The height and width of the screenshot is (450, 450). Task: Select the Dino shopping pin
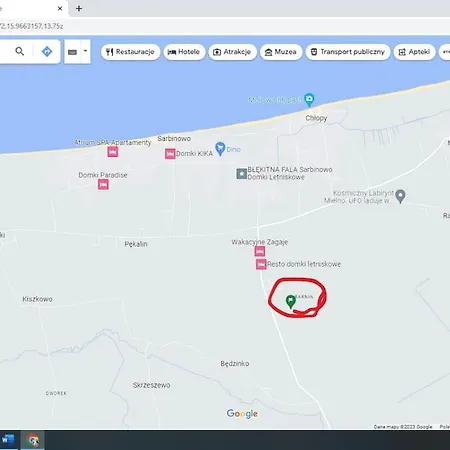pos(220,149)
